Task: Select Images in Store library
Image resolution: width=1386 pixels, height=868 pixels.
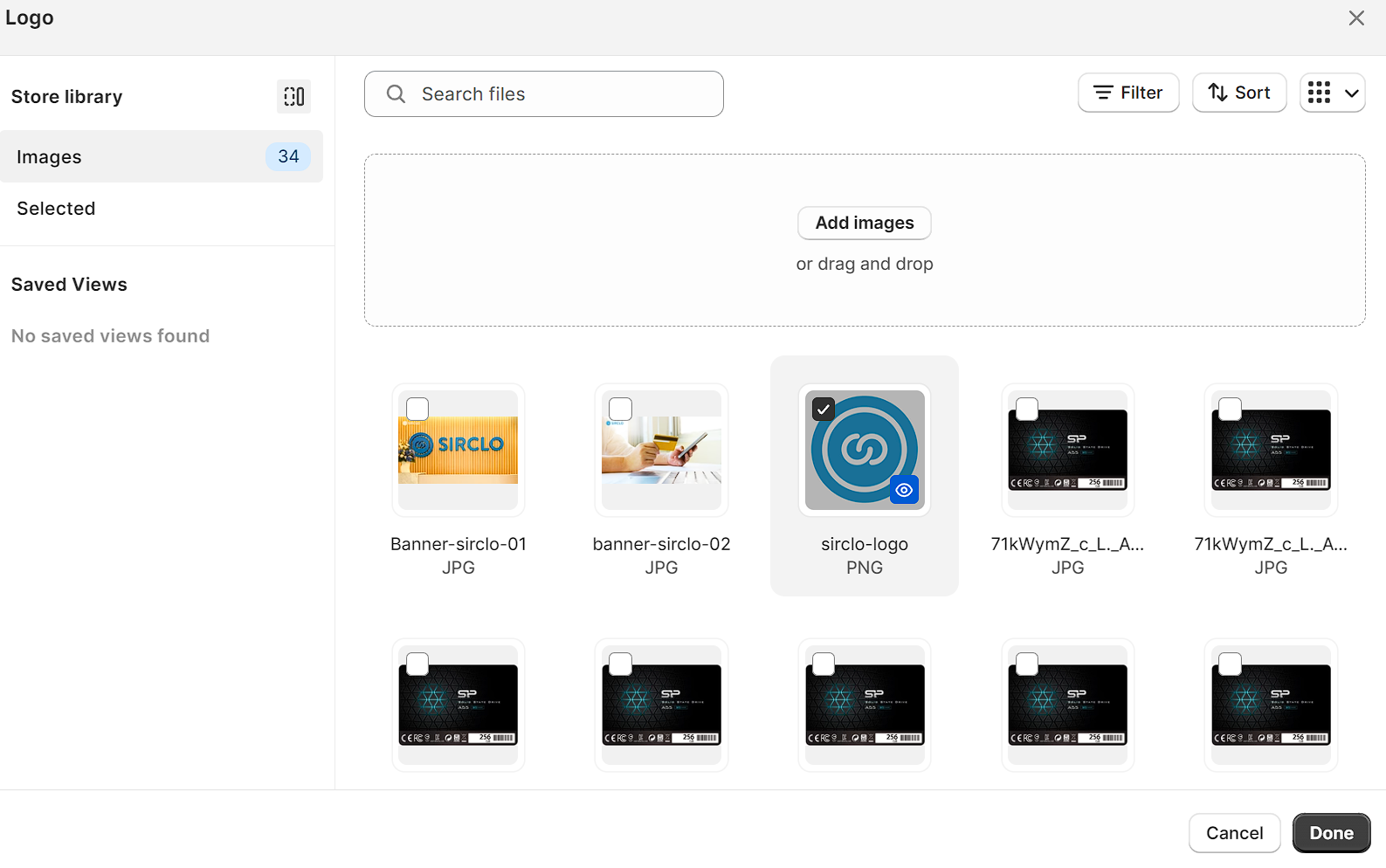Action: point(162,156)
